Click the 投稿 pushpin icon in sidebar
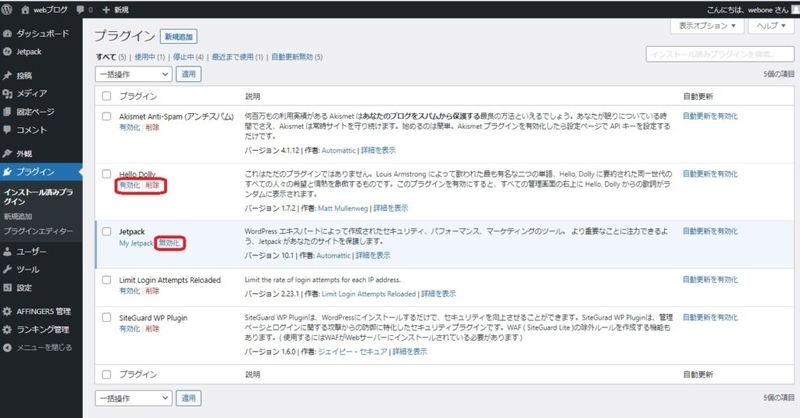This screenshot has width=800, height=418. [7, 76]
